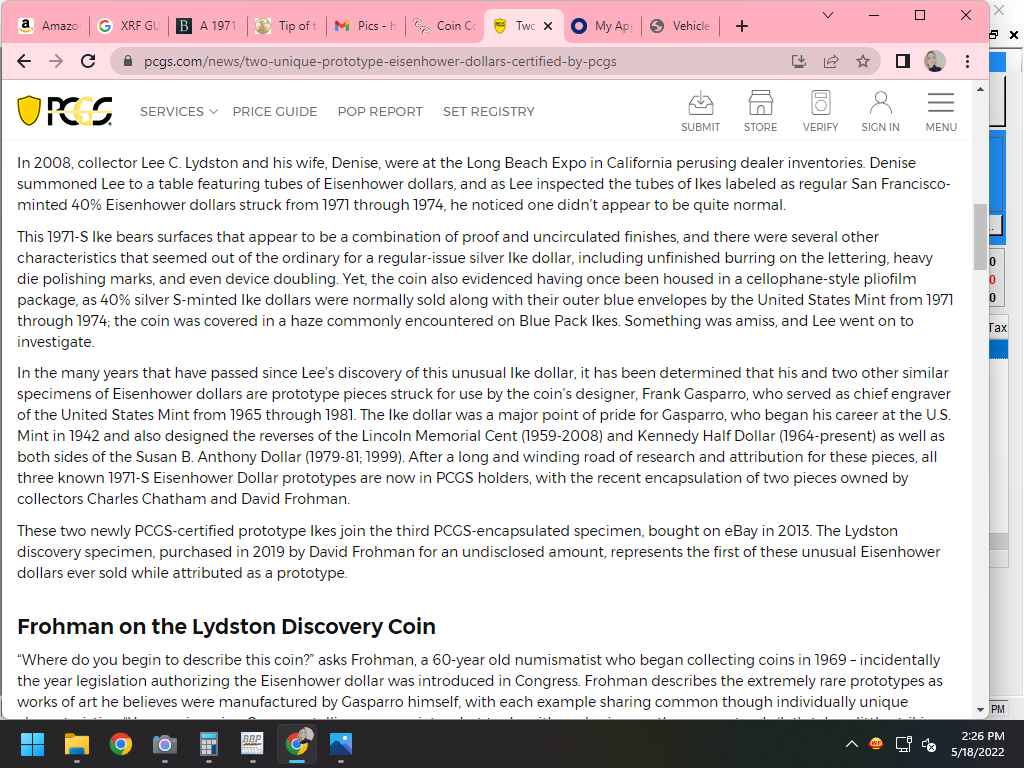The height and width of the screenshot is (768, 1024).
Task: Click the page scrollbar up arrow
Action: (980, 89)
